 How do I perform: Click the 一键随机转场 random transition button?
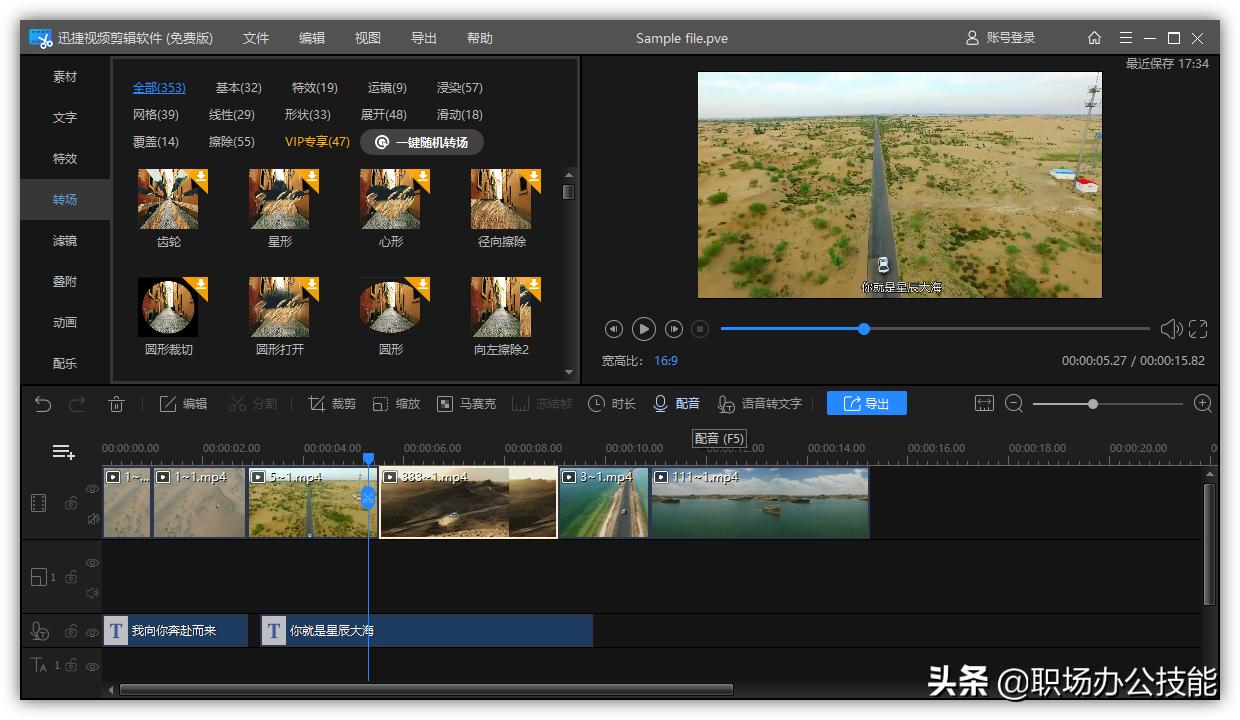(x=422, y=142)
